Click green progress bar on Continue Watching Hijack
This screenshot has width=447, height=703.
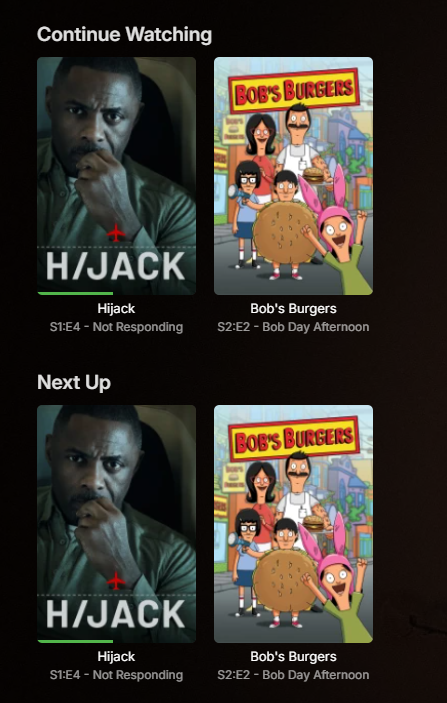pyautogui.click(x=75, y=293)
